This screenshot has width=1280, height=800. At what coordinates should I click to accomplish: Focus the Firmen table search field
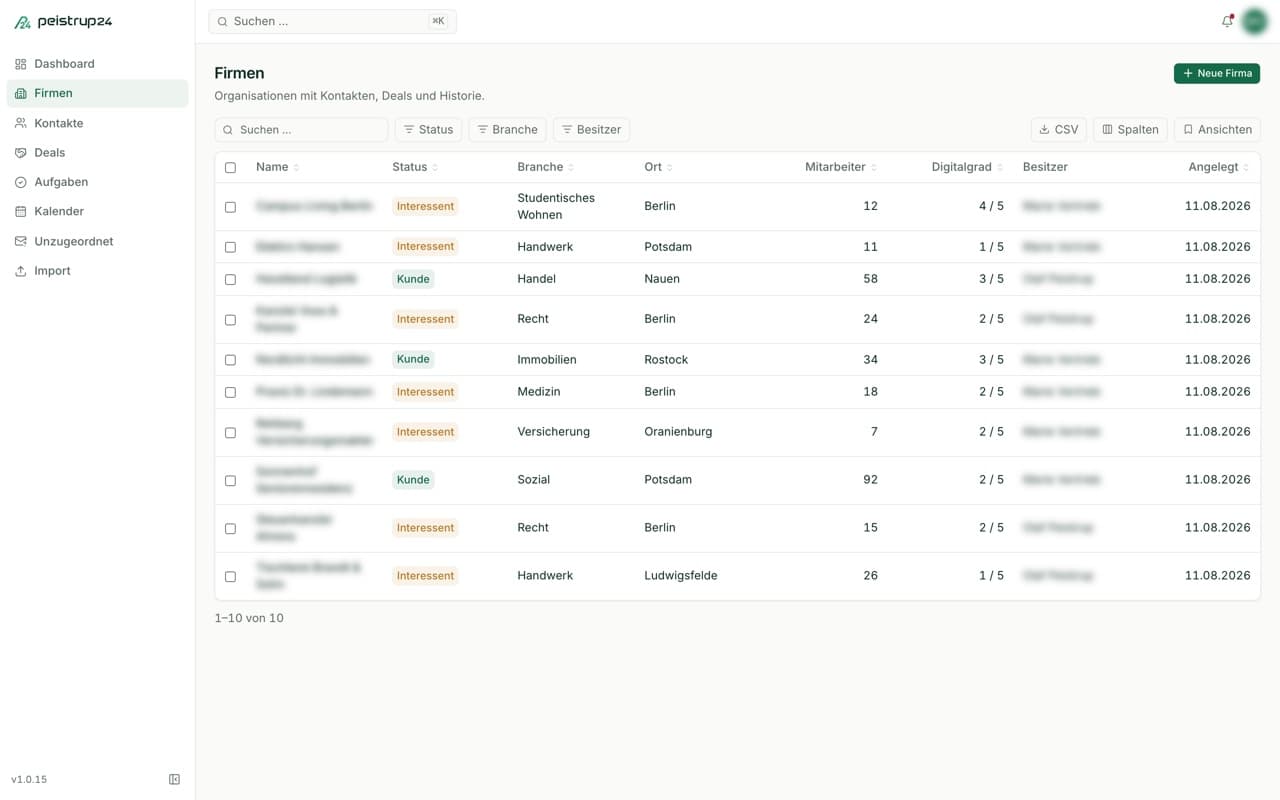point(301,130)
